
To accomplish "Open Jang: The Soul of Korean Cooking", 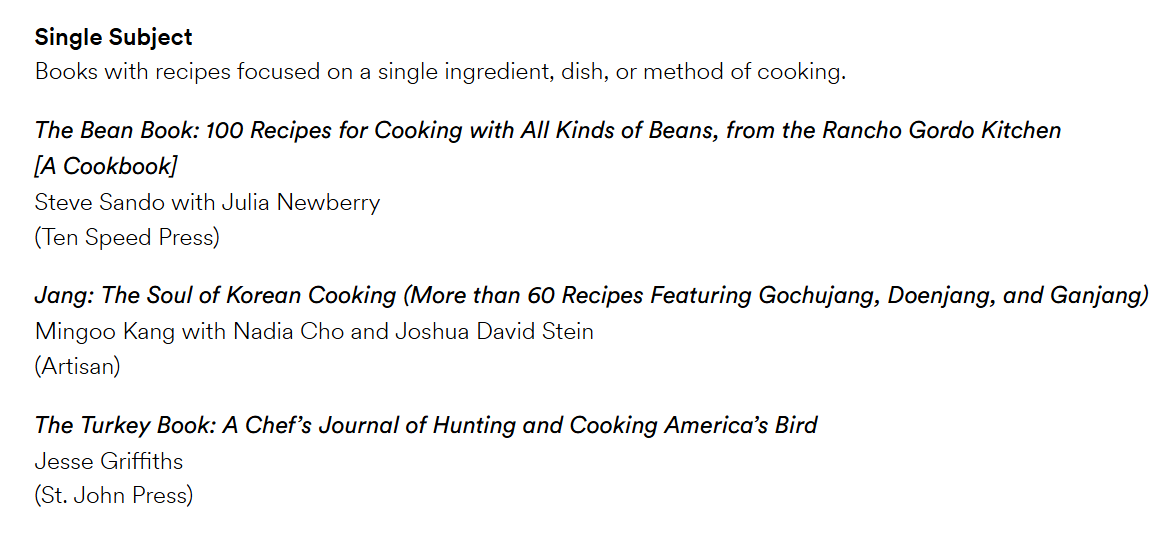I will tap(591, 296).
